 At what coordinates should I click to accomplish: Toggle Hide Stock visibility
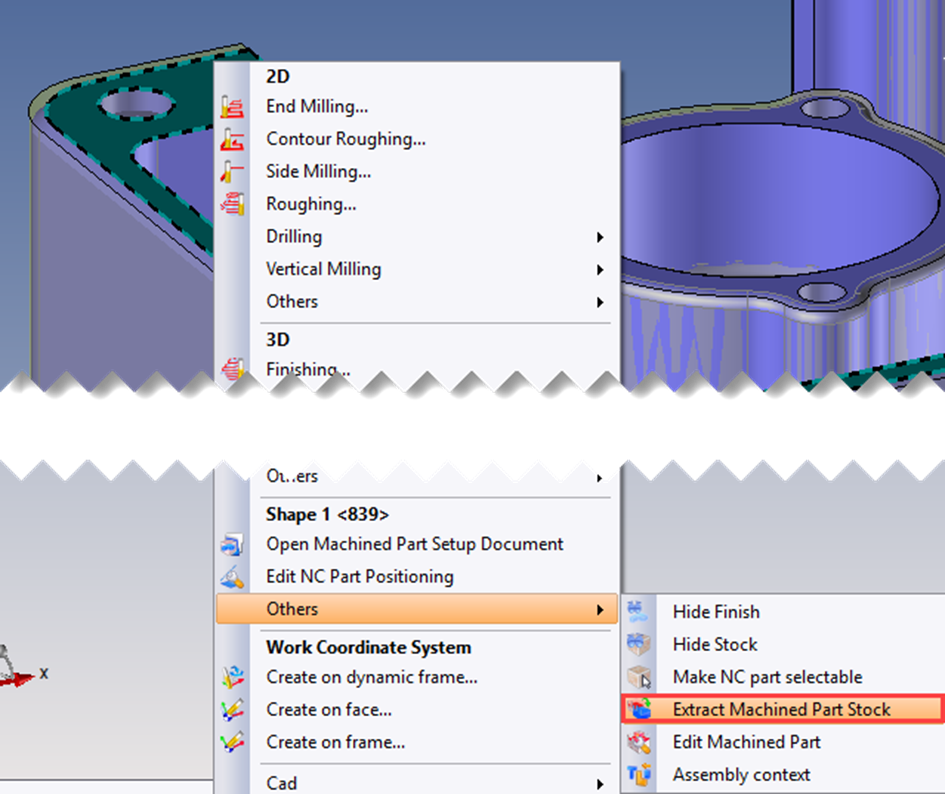pos(714,645)
